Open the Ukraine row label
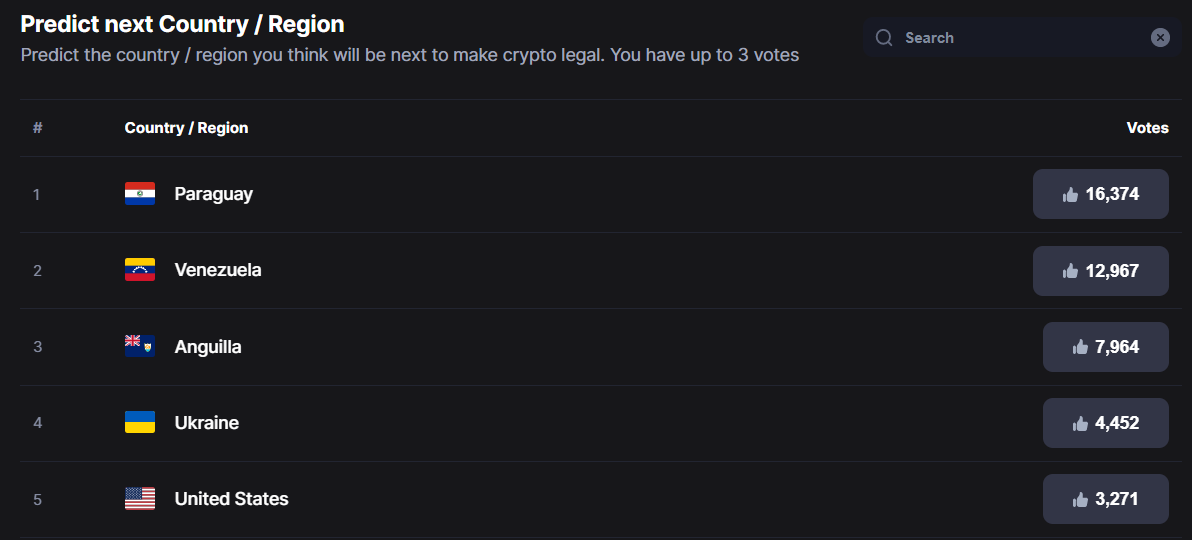 pyautogui.click(x=207, y=423)
